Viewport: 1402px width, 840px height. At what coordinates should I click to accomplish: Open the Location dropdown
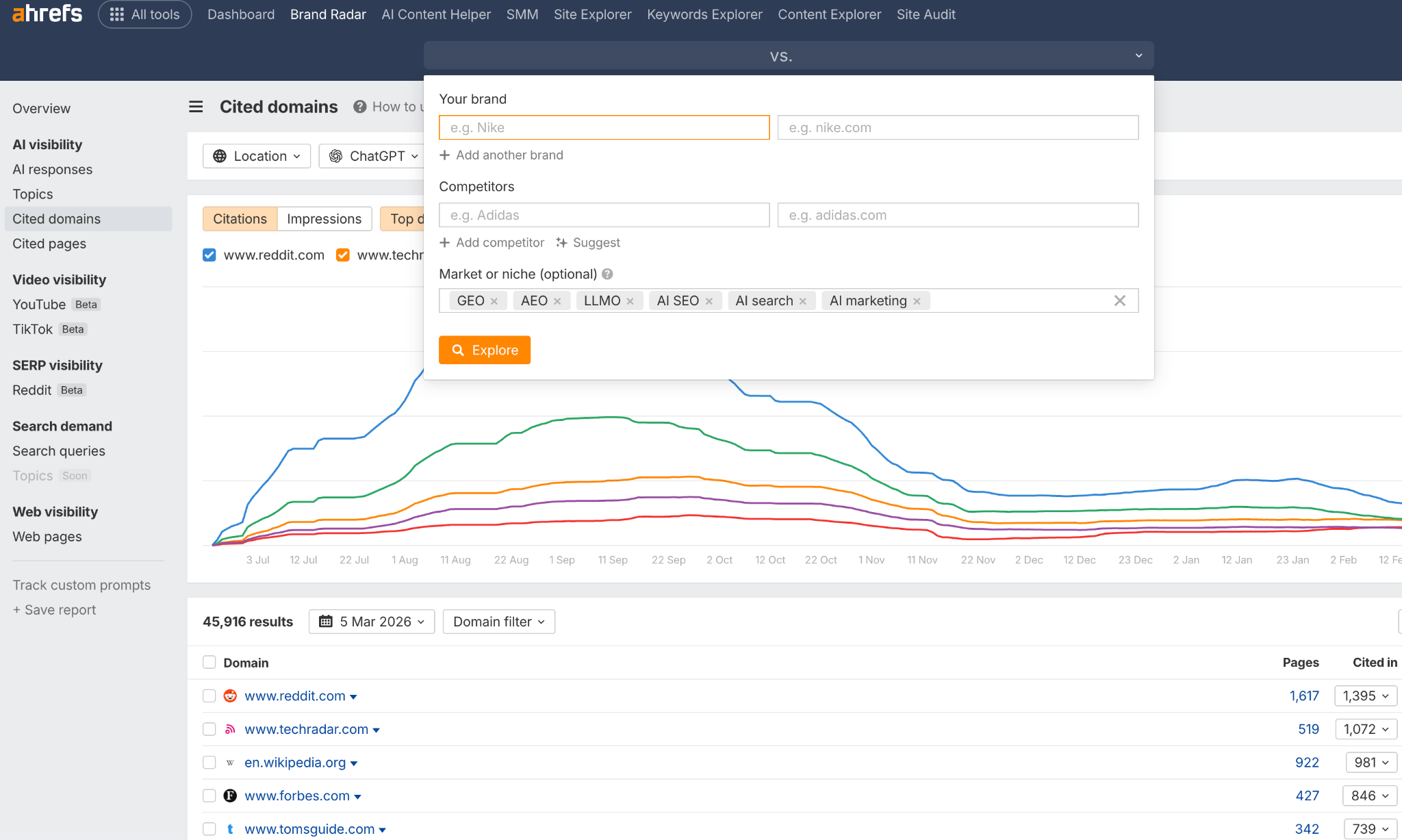pyautogui.click(x=257, y=156)
